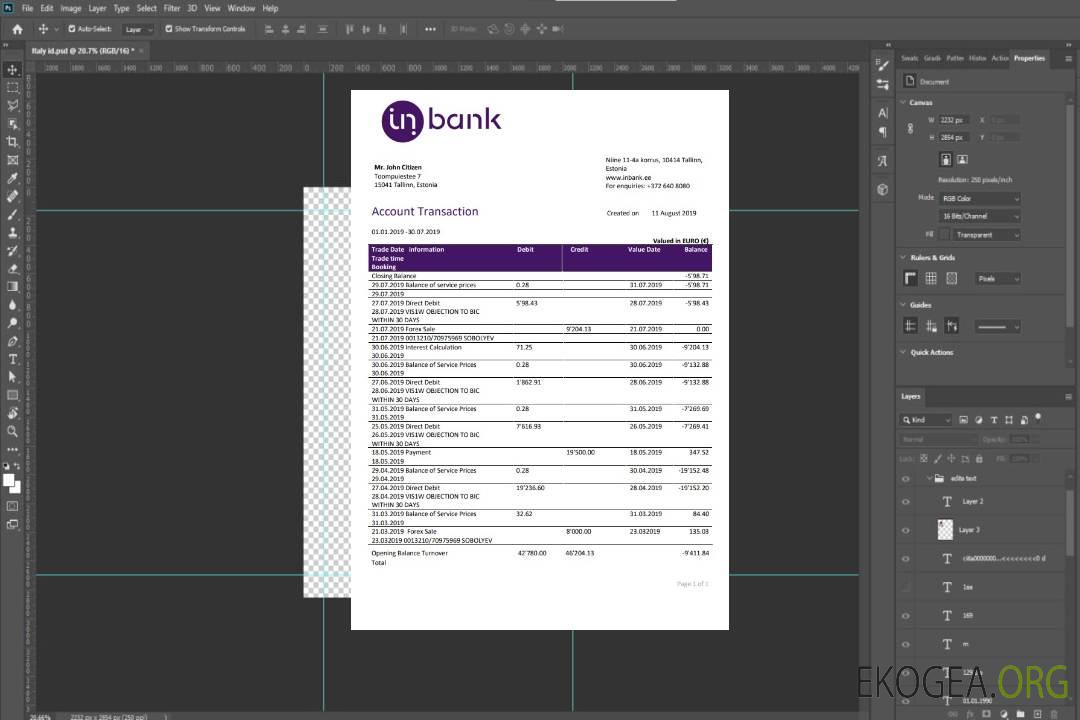Set canvas to landscape orientation

pos(962,159)
